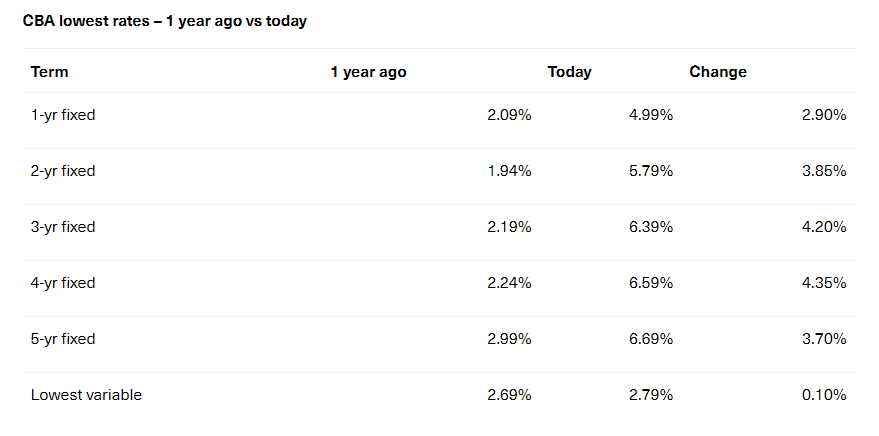Click the CBA lowest rates table title
The image size is (879, 436).
point(164,21)
